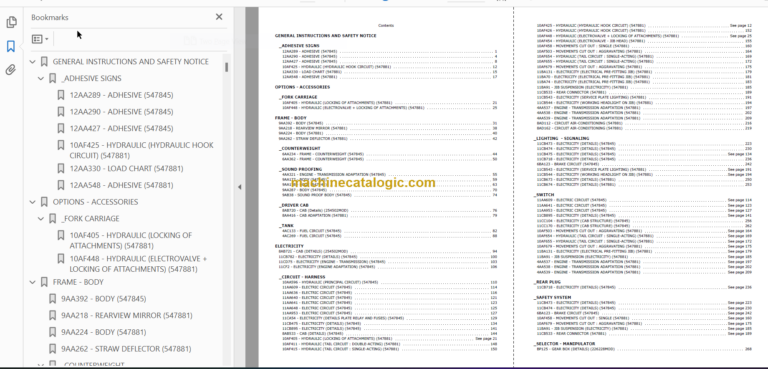Click bookmark icon beside 12AA427 - ADHESIVE
768x369 pixels.
[61, 128]
